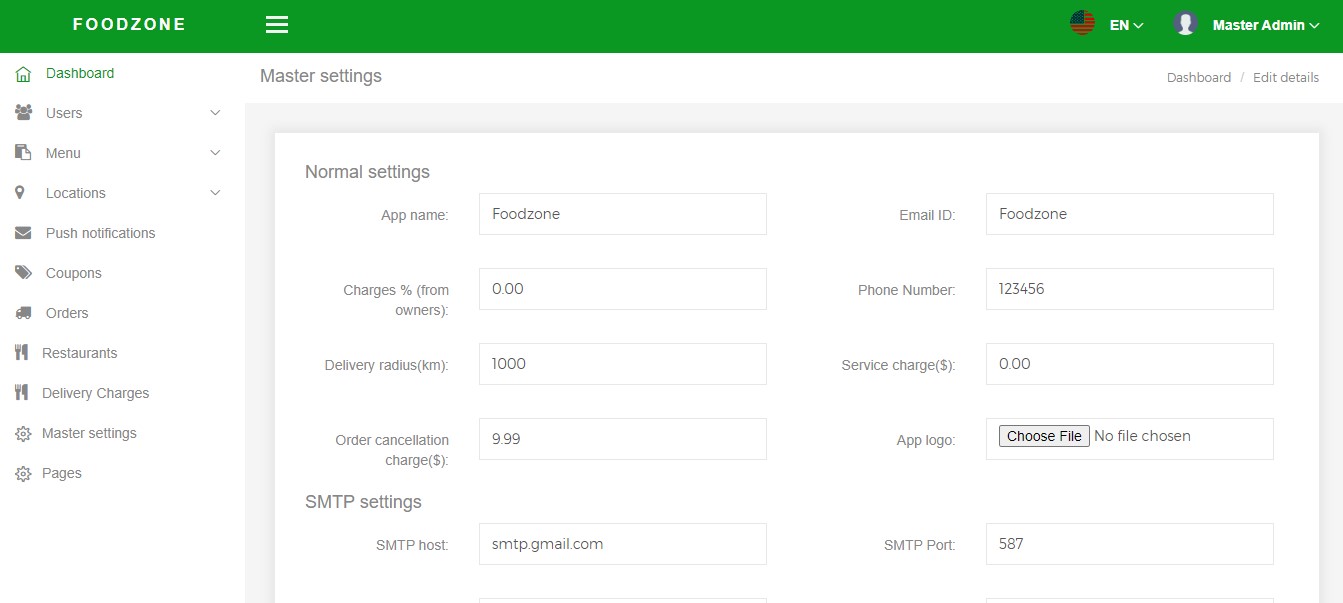Click the Menu sidebar icon
Viewport: 1343px width, 603px height.
tap(23, 153)
